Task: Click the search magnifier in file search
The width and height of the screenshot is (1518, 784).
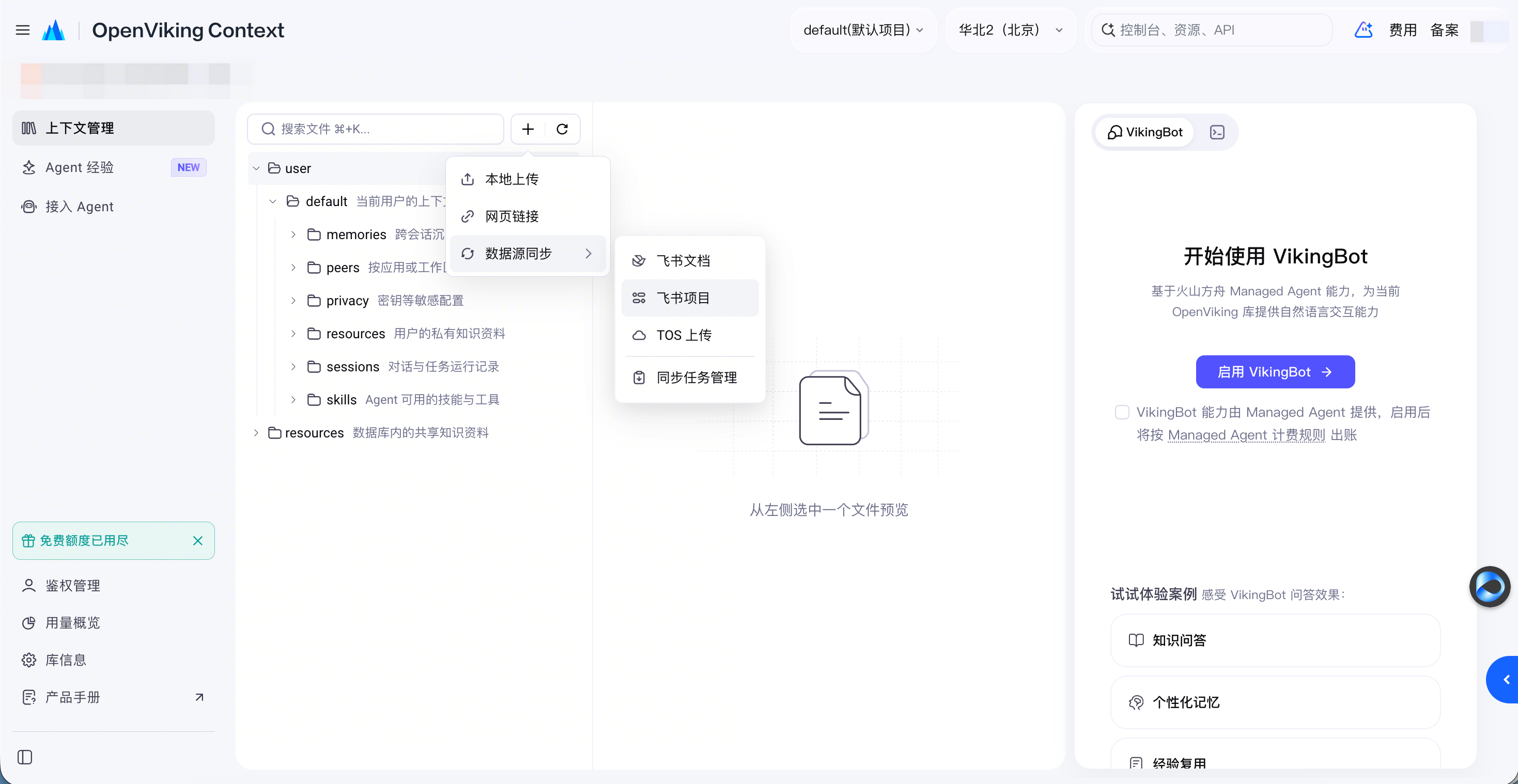Action: click(x=268, y=129)
